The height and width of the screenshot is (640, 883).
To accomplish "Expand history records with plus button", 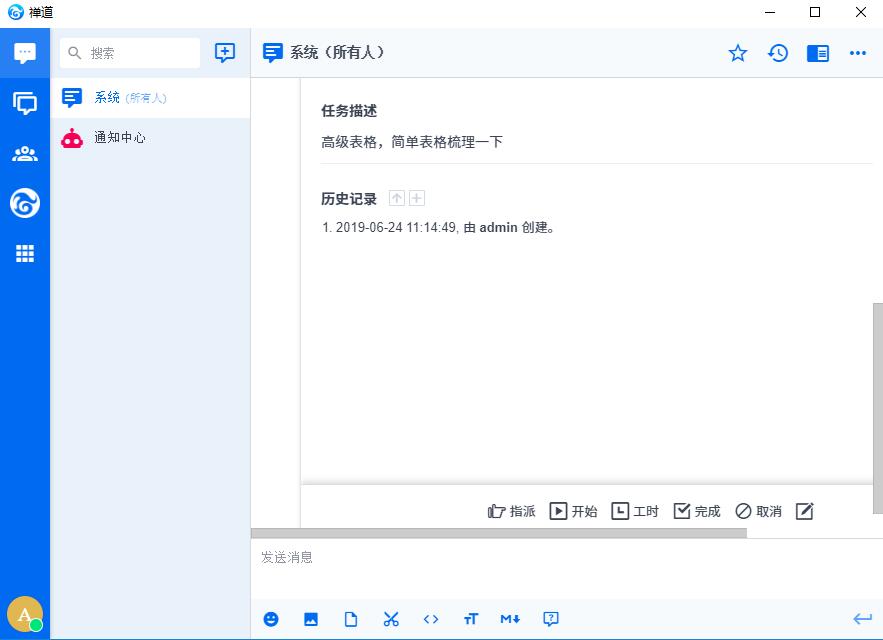I will pos(417,198).
